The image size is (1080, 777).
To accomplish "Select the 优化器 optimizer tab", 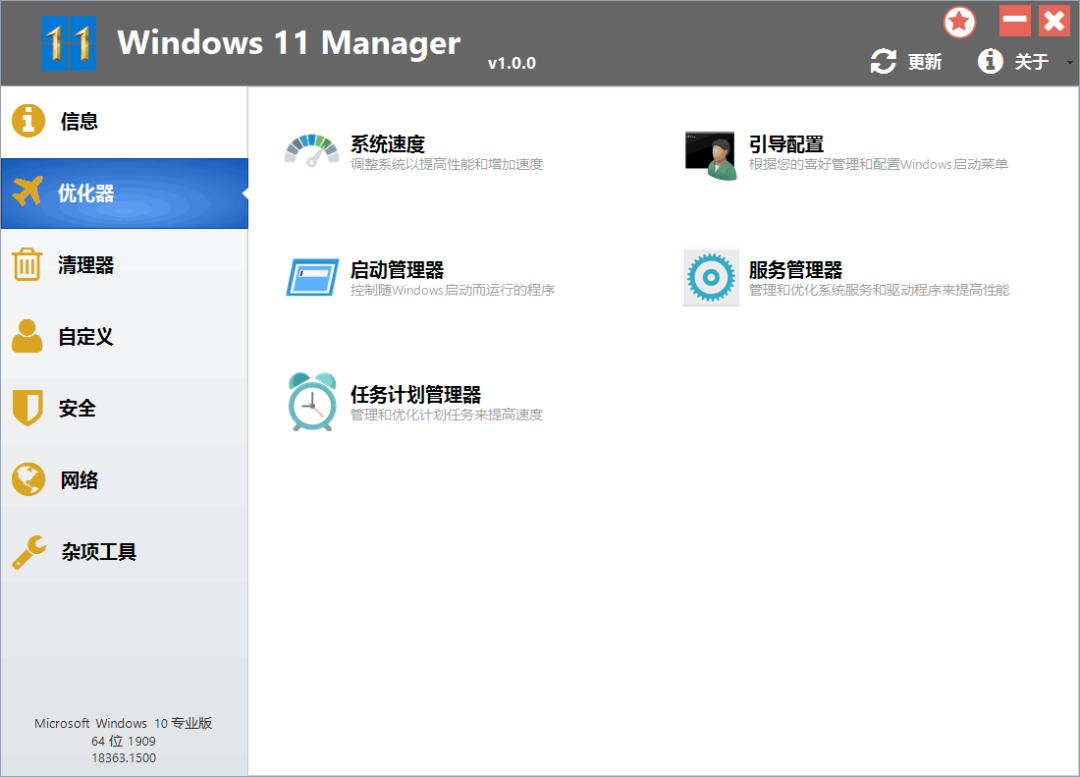I will (x=125, y=194).
